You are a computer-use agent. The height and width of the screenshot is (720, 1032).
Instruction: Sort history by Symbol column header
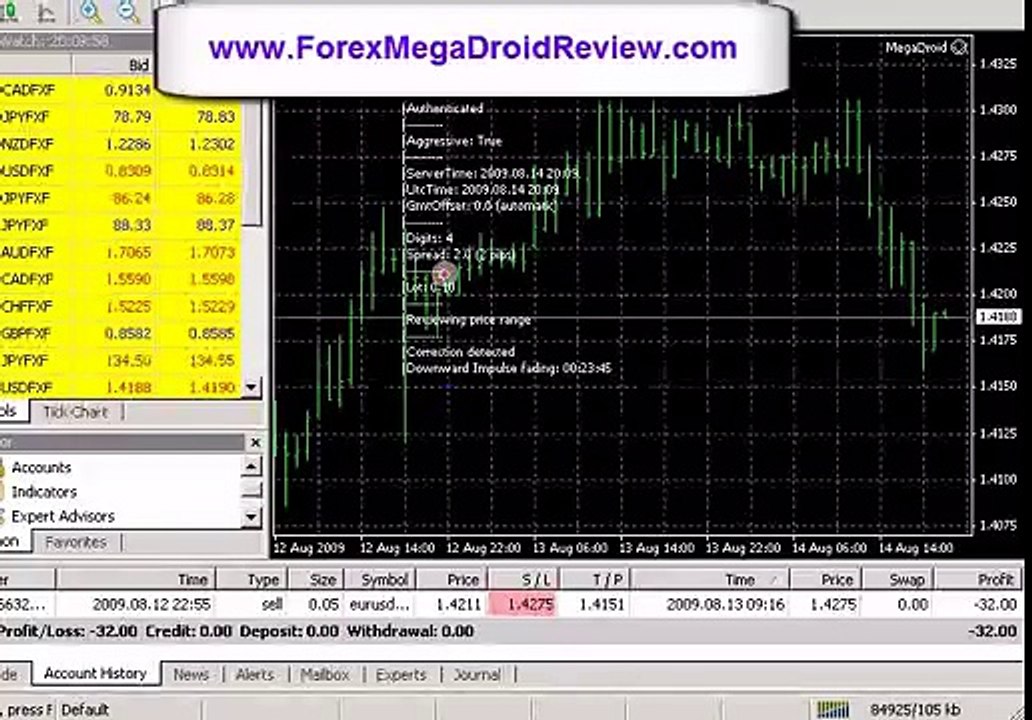379,580
